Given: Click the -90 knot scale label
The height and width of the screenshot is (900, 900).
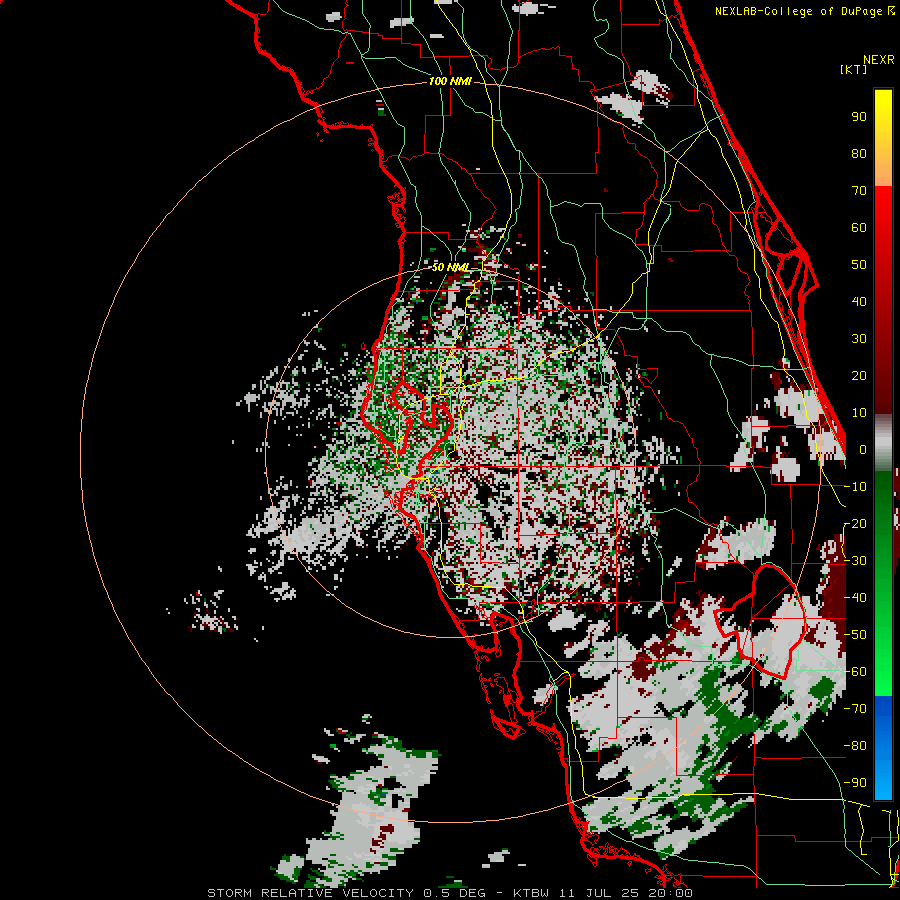Looking at the screenshot, I should pyautogui.click(x=855, y=783).
